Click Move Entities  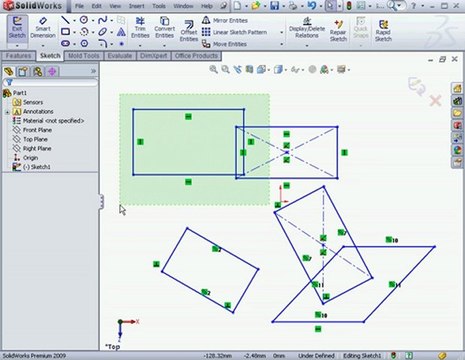pos(224,44)
